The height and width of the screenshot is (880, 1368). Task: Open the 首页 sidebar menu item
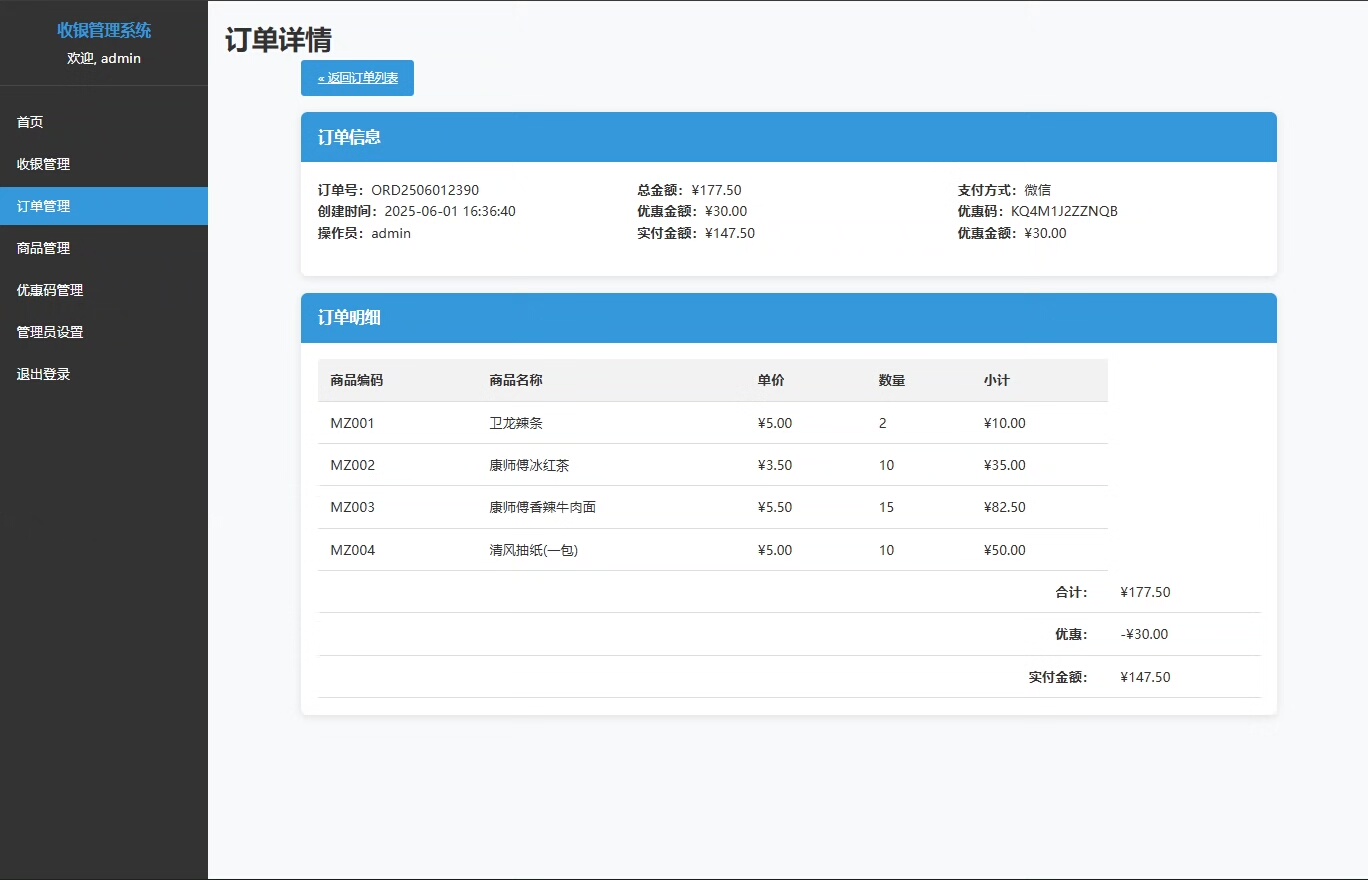click(30, 122)
